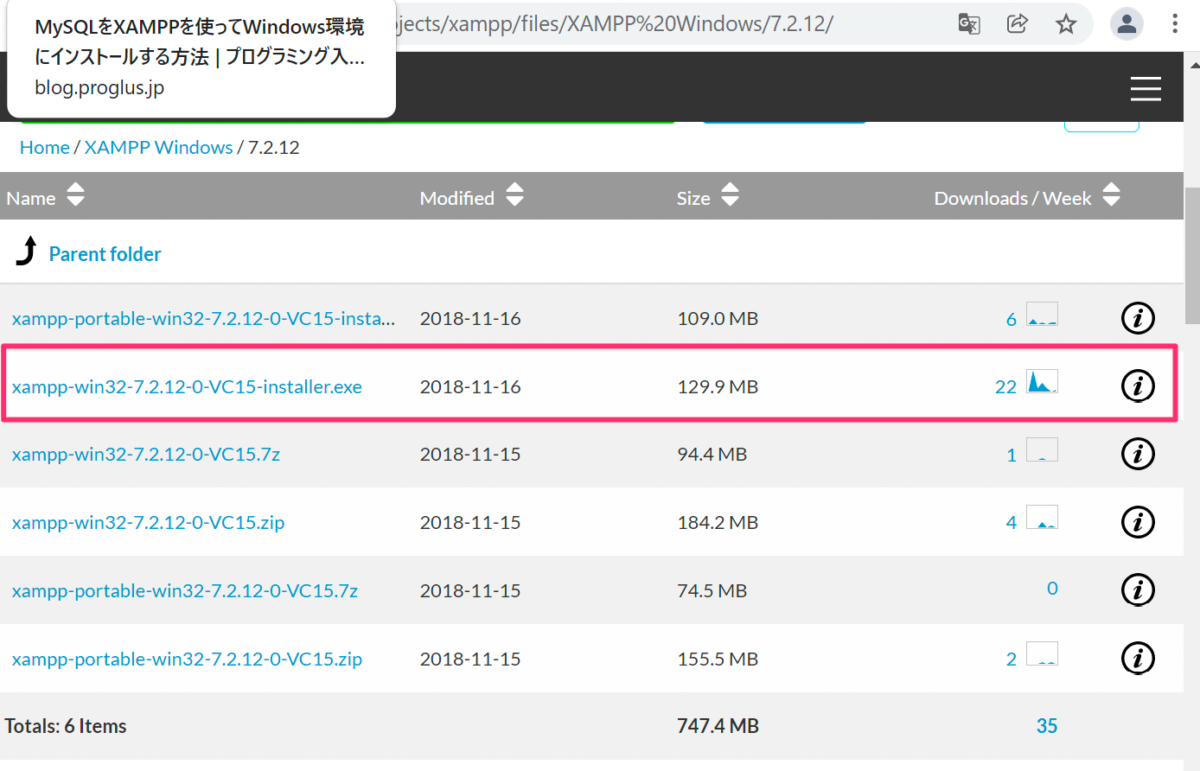The width and height of the screenshot is (1200, 771).
Task: Open XAMPP Windows breadcrumb link
Action: (x=158, y=147)
